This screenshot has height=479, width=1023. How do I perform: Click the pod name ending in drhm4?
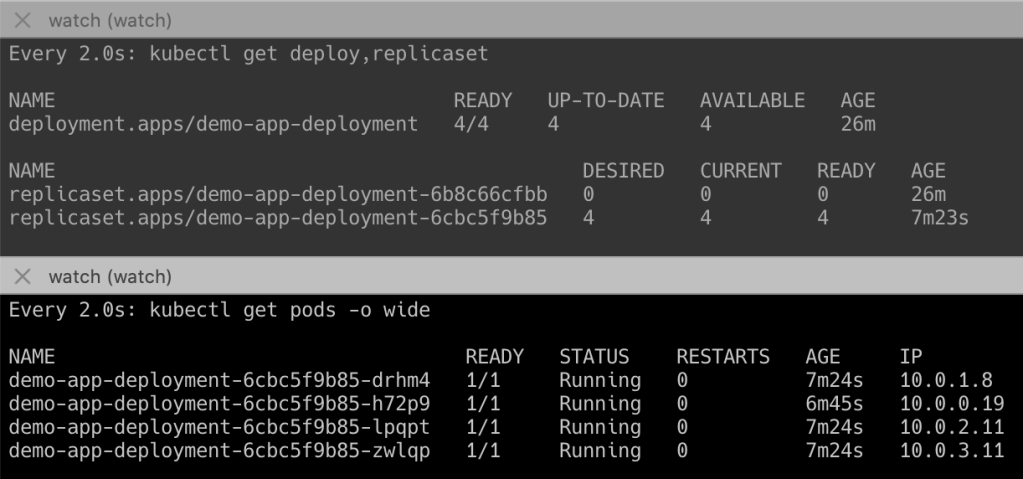pos(219,380)
